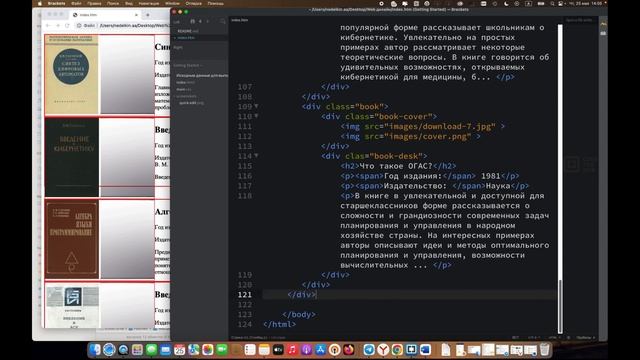Viewport: 640px width, 360px height.
Task: Open Reminders from the Dock
Action: click(250, 349)
